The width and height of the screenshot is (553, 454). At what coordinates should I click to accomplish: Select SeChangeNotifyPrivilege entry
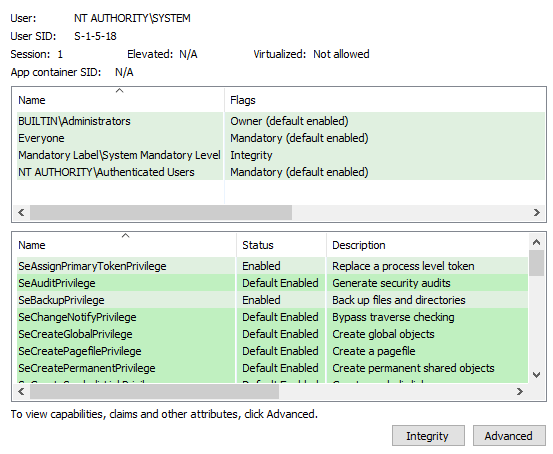point(272,317)
